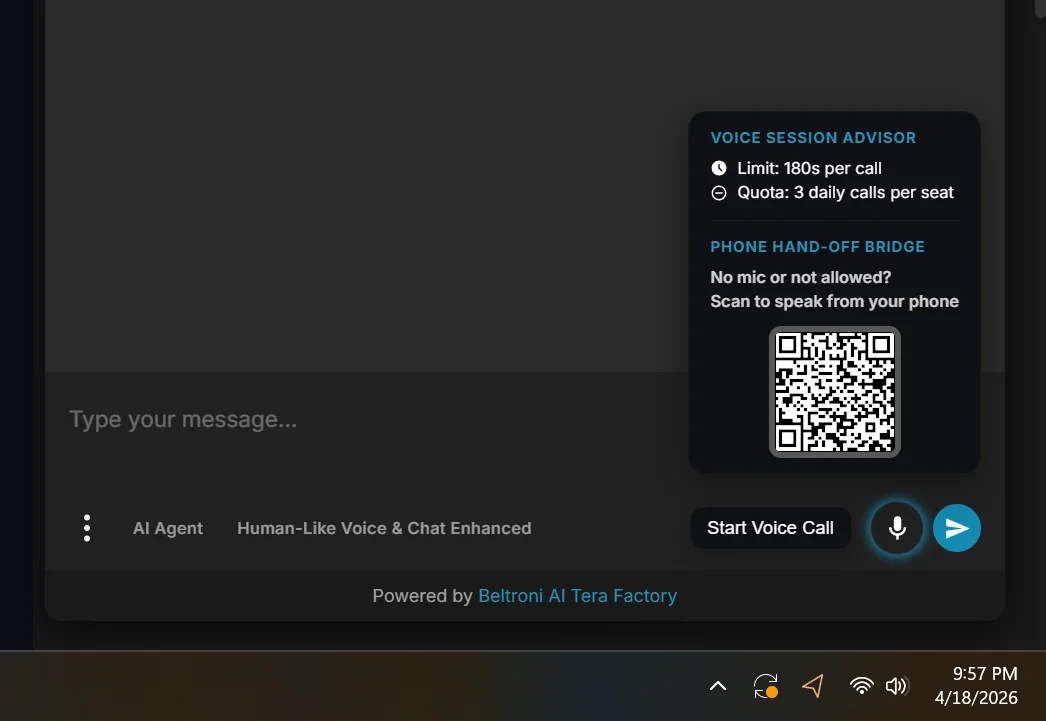Select the AI Agent label
The image size is (1046, 721).
[x=168, y=528]
